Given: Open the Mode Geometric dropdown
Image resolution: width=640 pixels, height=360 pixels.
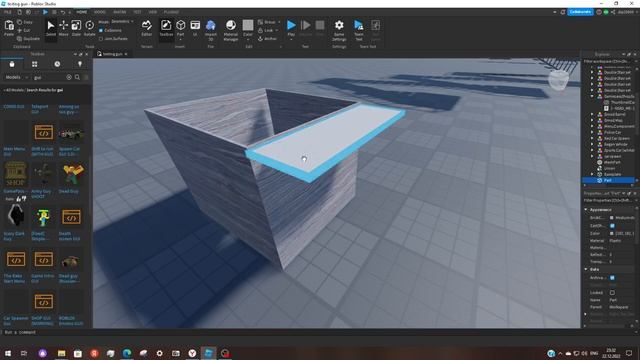Looking at the screenshot, I should 122,22.
